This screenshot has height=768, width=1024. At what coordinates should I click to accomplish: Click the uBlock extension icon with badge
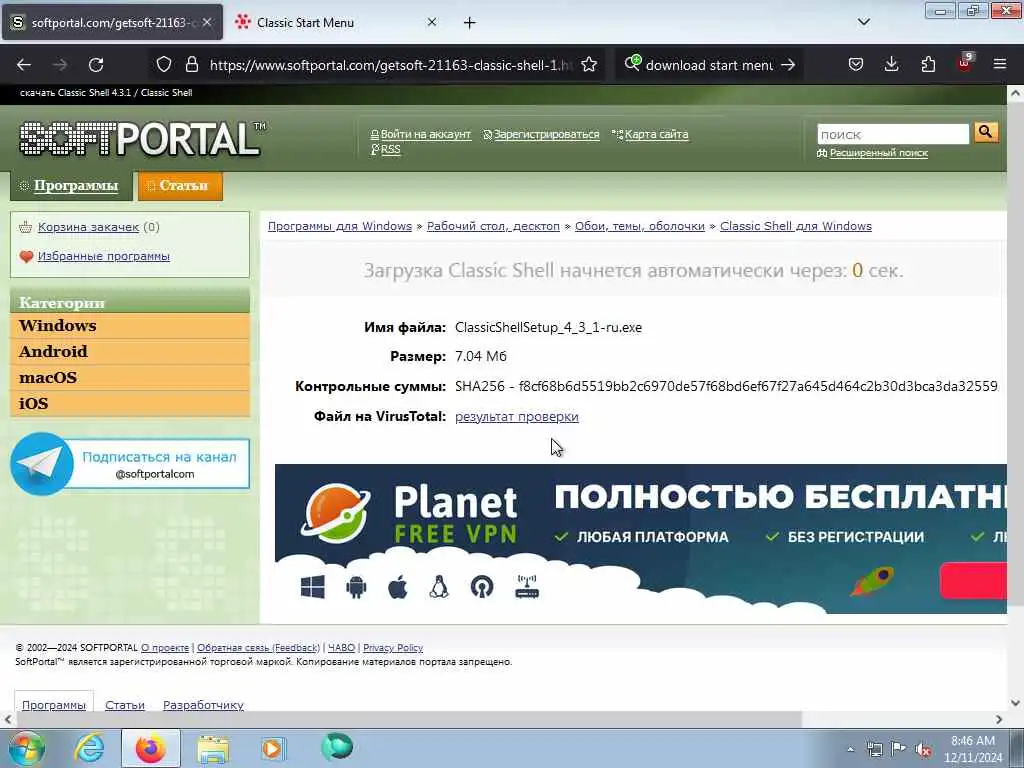click(965, 63)
